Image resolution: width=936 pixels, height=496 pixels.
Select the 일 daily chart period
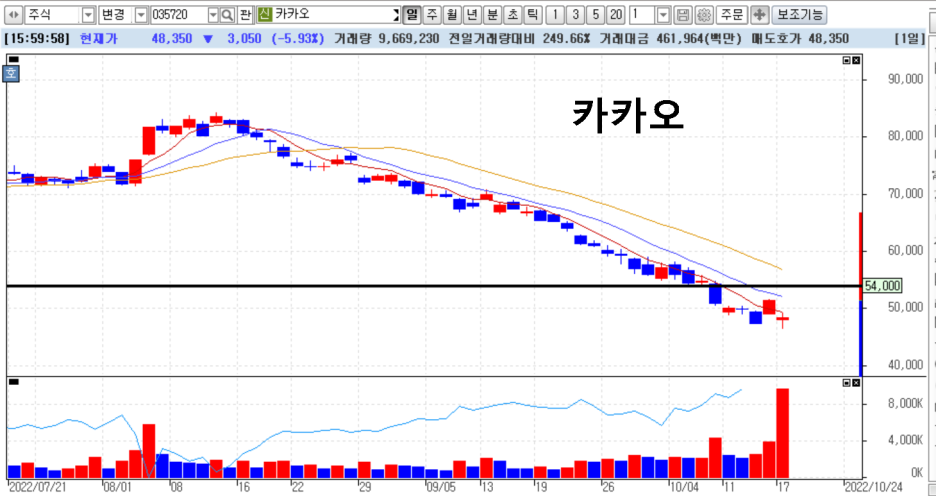point(412,14)
